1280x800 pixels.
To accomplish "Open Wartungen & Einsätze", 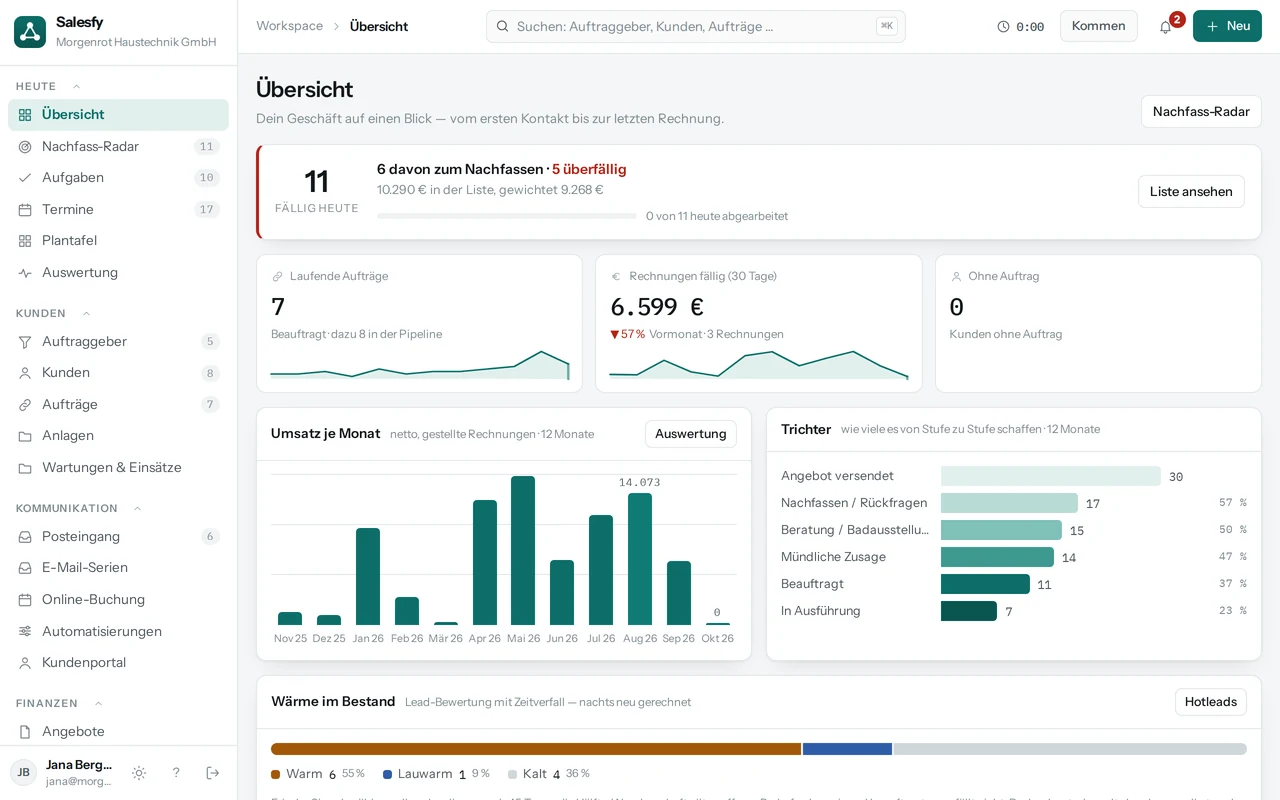I will pyautogui.click(x=118, y=468).
